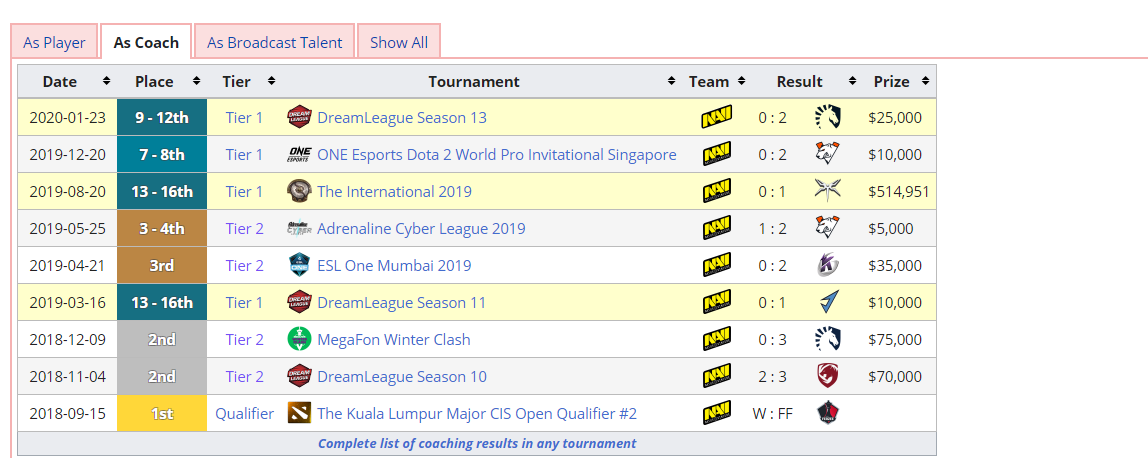Click the Kuala Lumpur Major Dota icon

299,413
